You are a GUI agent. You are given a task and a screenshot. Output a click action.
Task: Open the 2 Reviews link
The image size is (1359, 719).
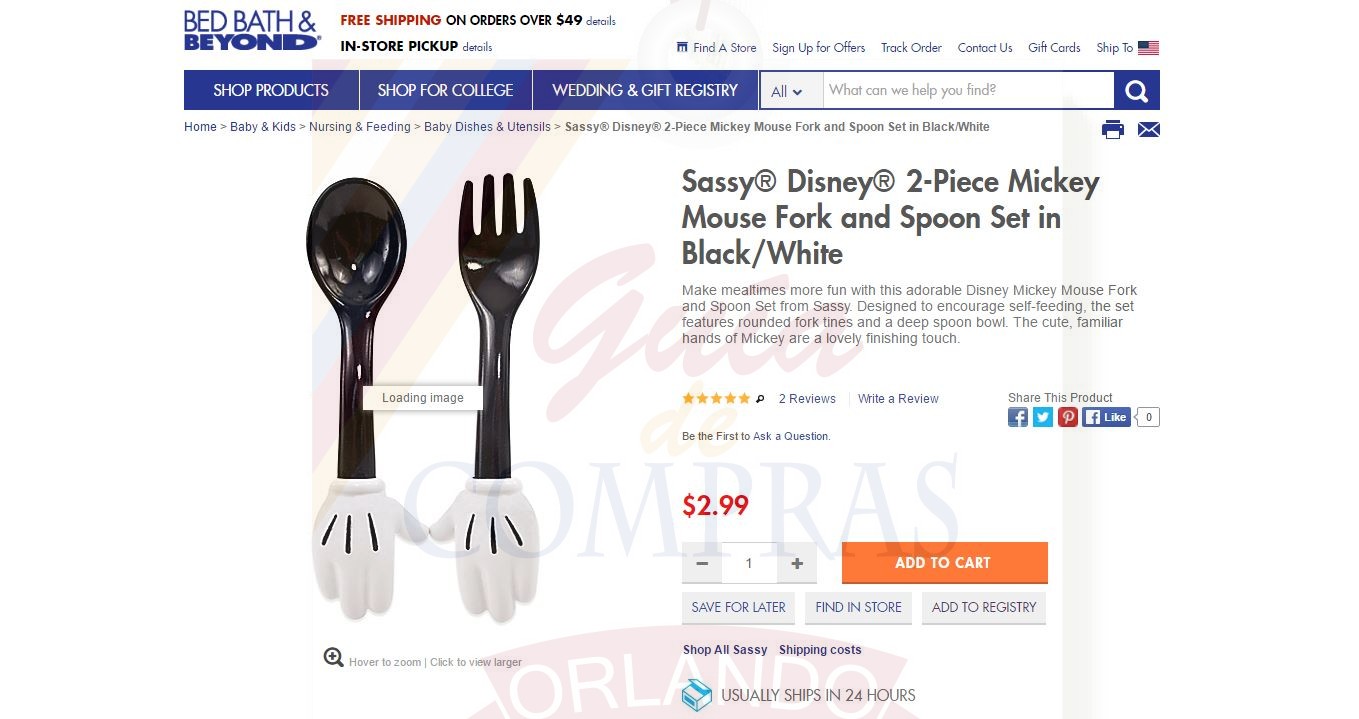tap(807, 399)
